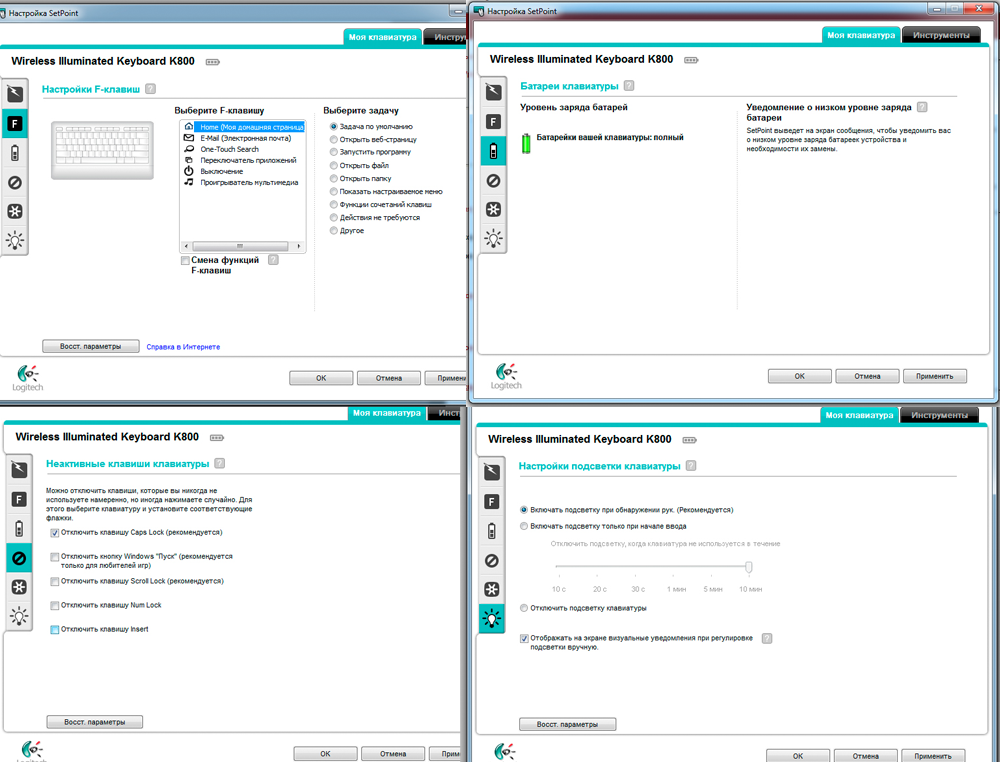Select the Запустить программу radio button
Screen dimensions: 1000x762
coord(334,152)
